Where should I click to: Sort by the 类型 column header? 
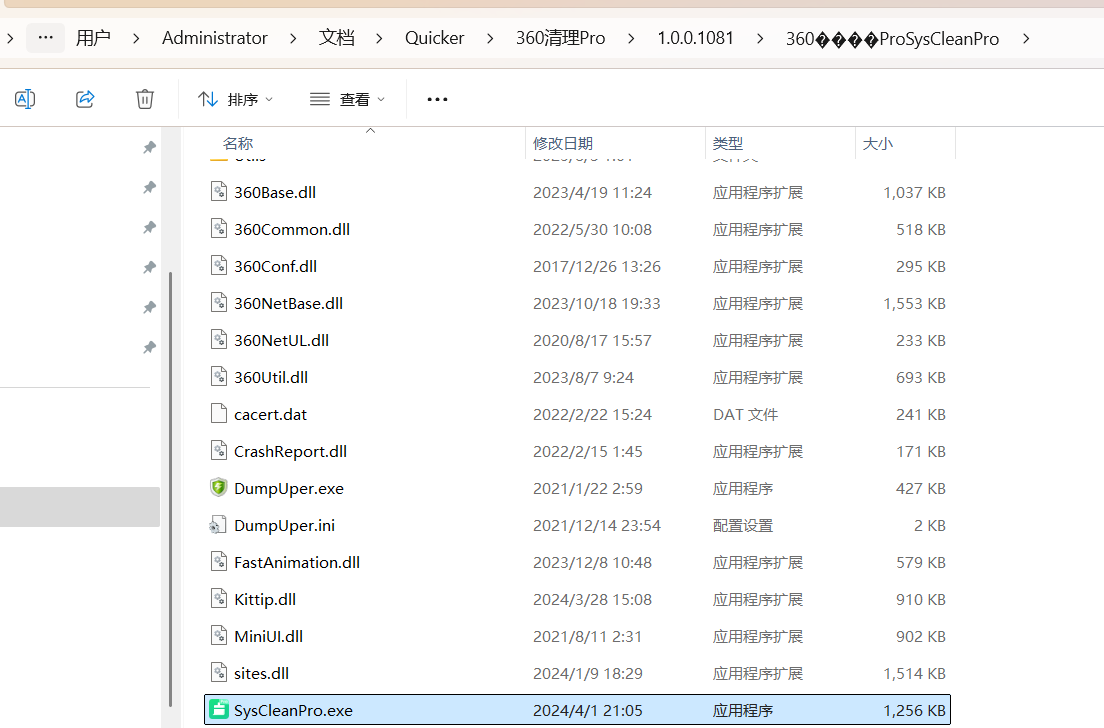point(727,144)
